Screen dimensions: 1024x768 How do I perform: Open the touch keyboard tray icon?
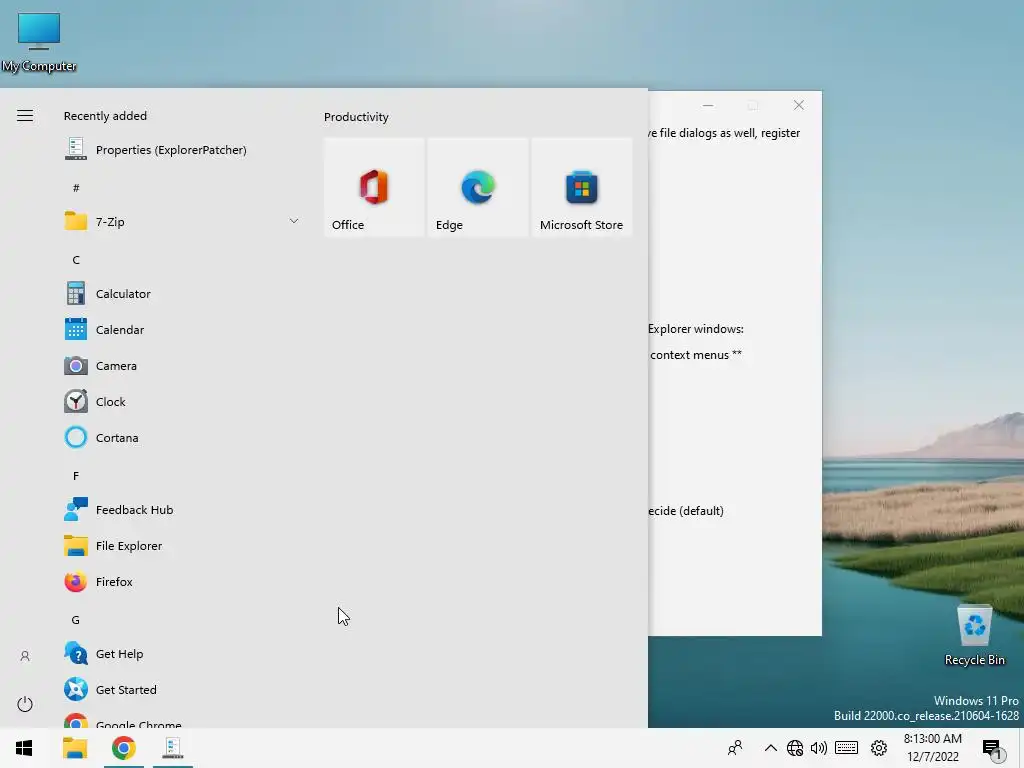(846, 748)
